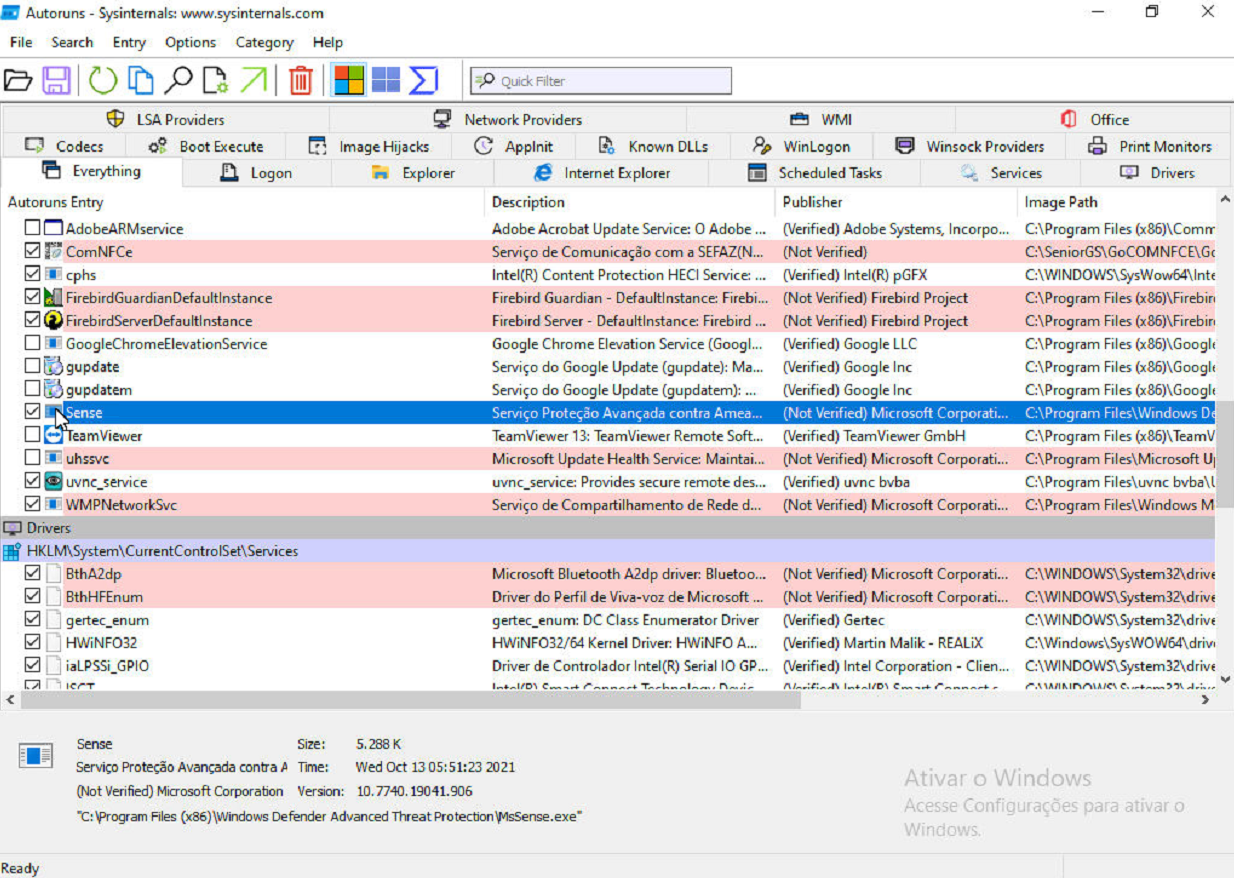Image resolution: width=1234 pixels, height=878 pixels.
Task: Open the Entry menu
Action: [129, 42]
